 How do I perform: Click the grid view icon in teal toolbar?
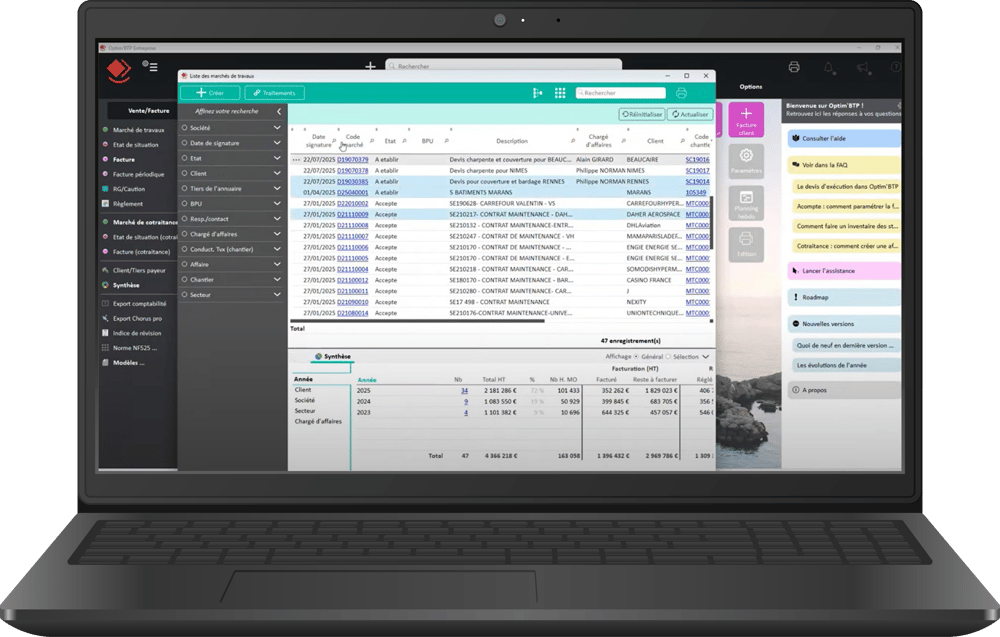click(x=560, y=93)
